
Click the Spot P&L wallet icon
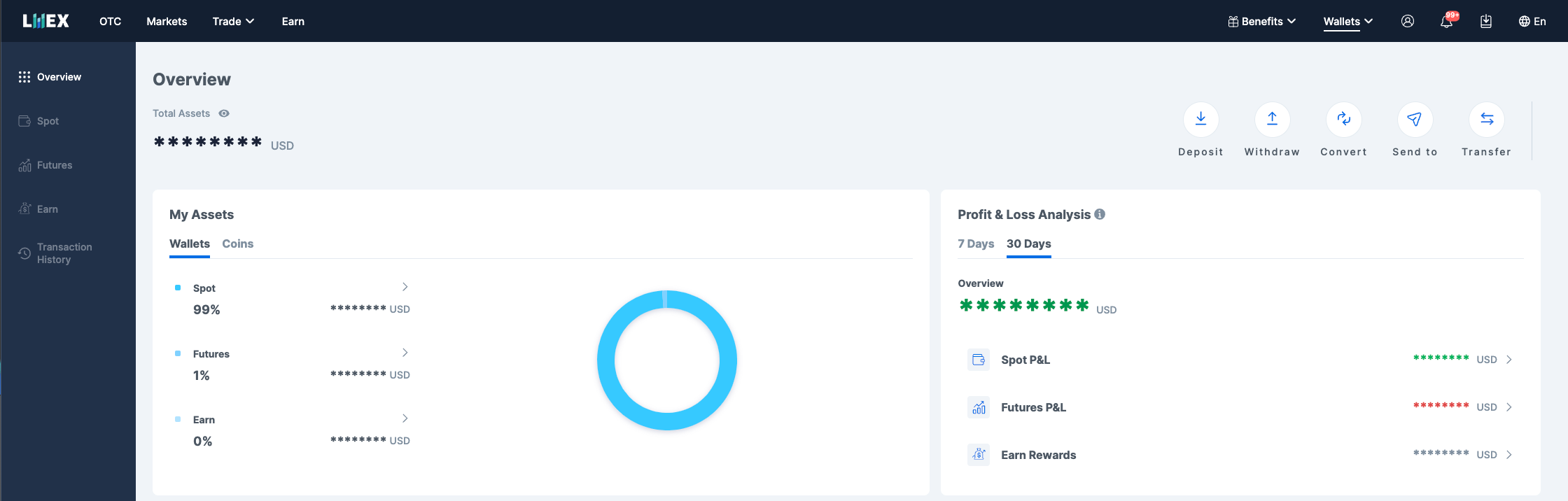tap(979, 360)
